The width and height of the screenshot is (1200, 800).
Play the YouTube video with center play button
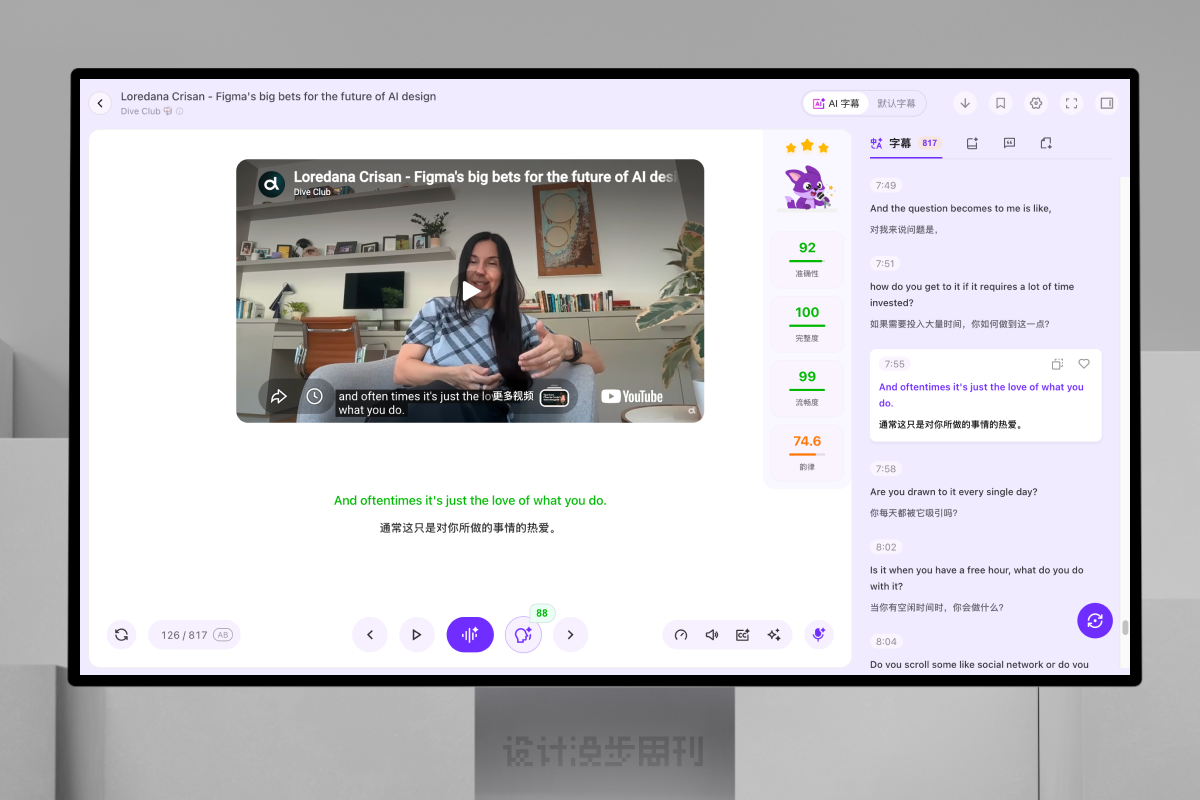pyautogui.click(x=470, y=291)
